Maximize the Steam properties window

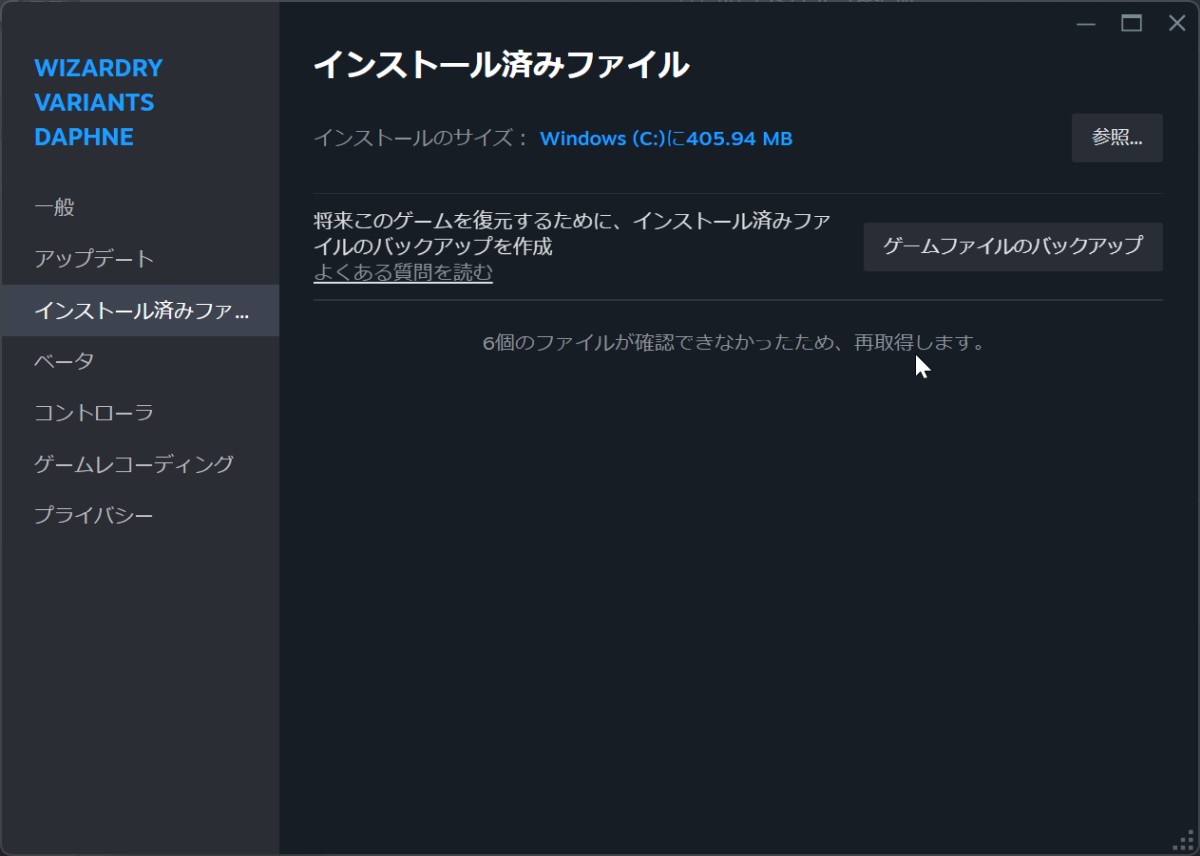pyautogui.click(x=1133, y=22)
